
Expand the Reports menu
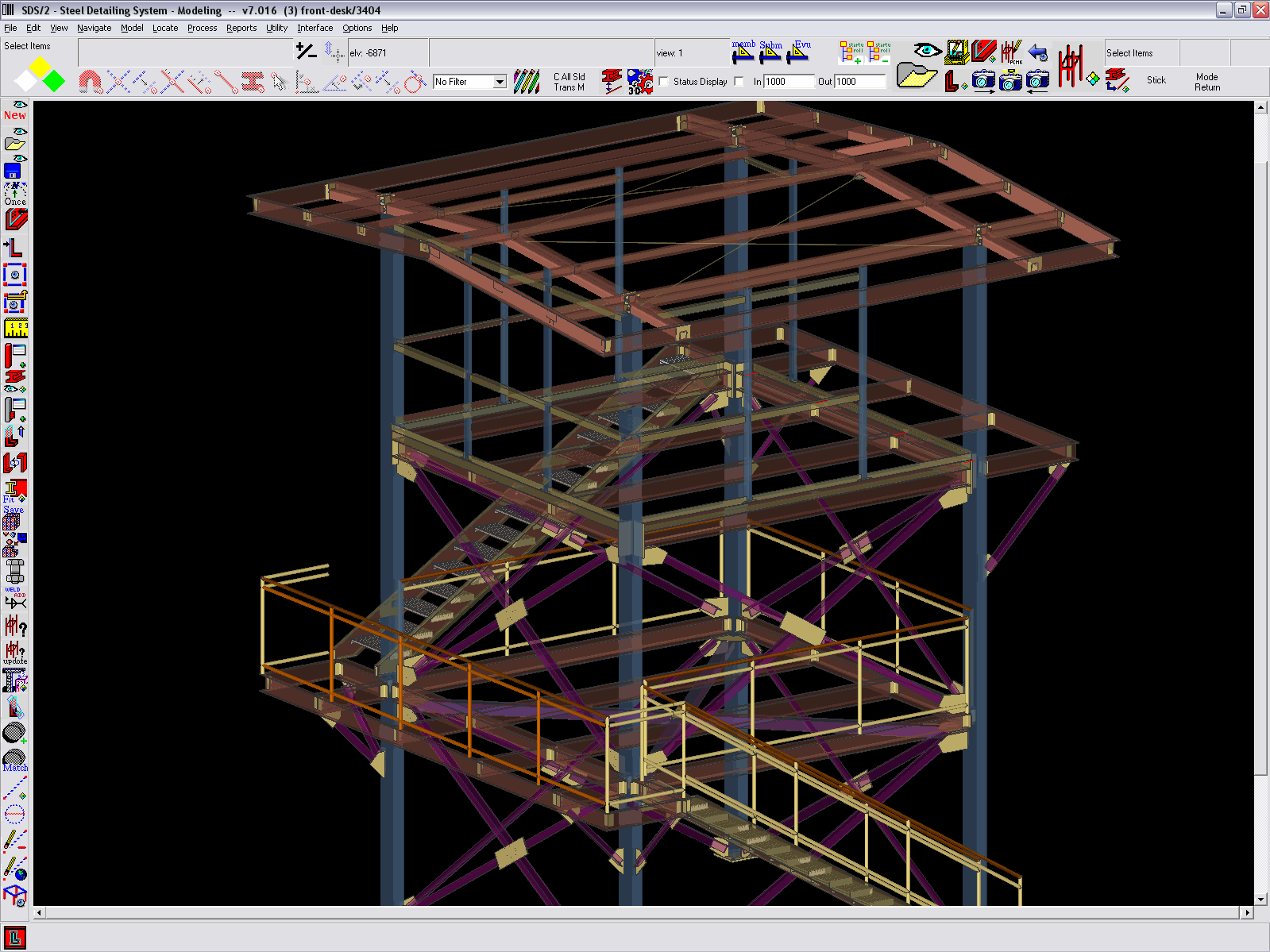pos(241,28)
